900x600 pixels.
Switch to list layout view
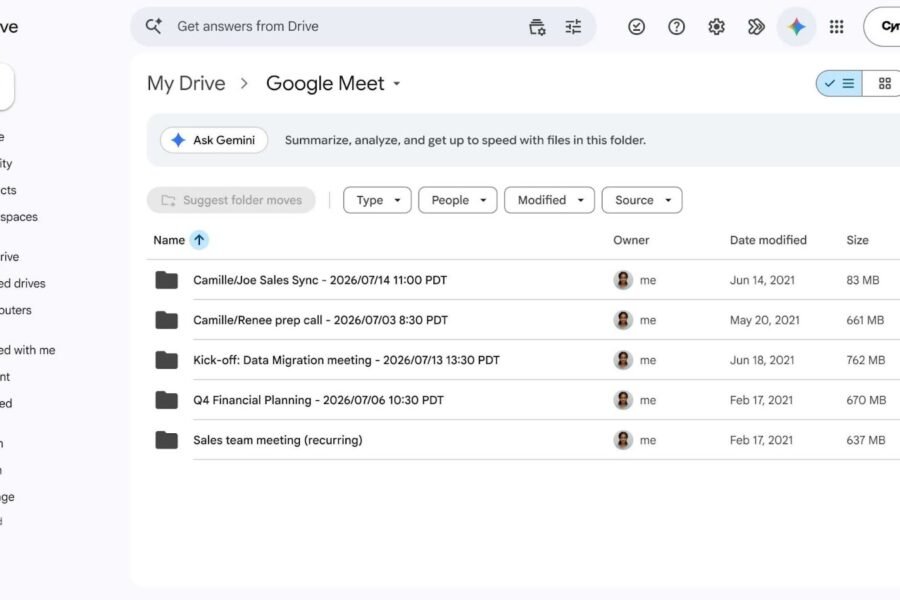tap(839, 84)
